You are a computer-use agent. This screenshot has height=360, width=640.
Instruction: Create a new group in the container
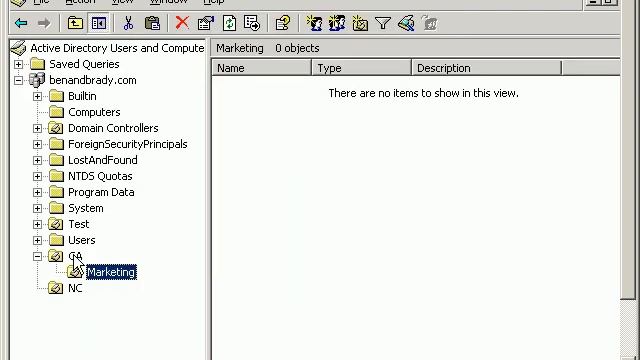point(337,23)
